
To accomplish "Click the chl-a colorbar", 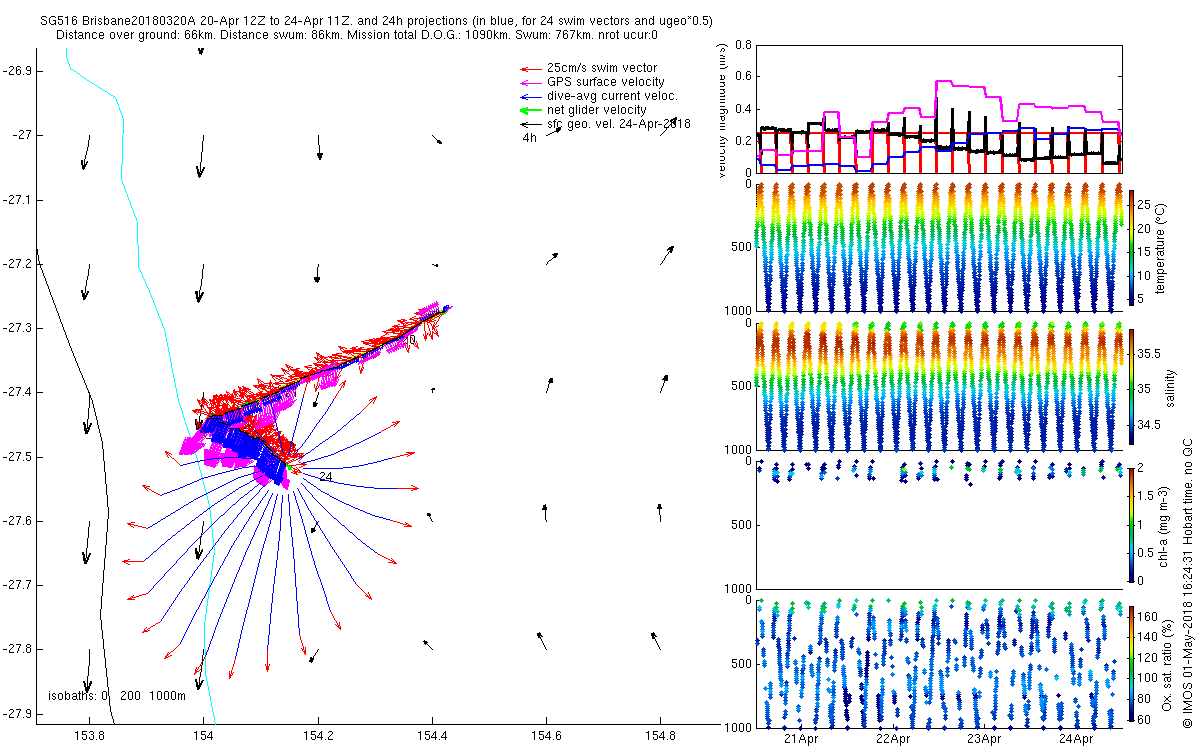I will (x=1132, y=524).
